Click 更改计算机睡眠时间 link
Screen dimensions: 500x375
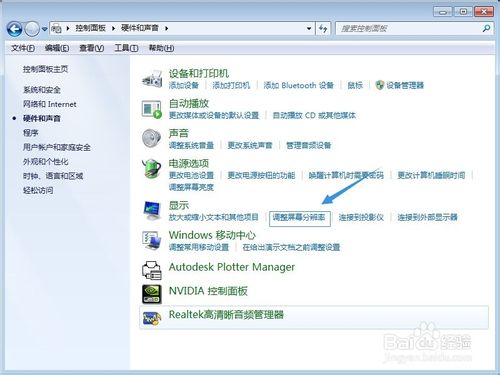point(431,175)
